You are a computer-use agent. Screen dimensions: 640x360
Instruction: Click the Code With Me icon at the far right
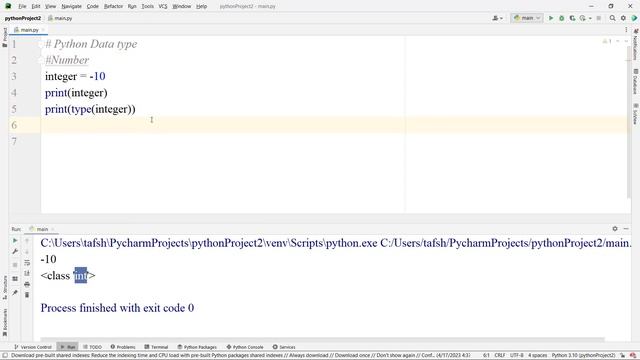634,18
